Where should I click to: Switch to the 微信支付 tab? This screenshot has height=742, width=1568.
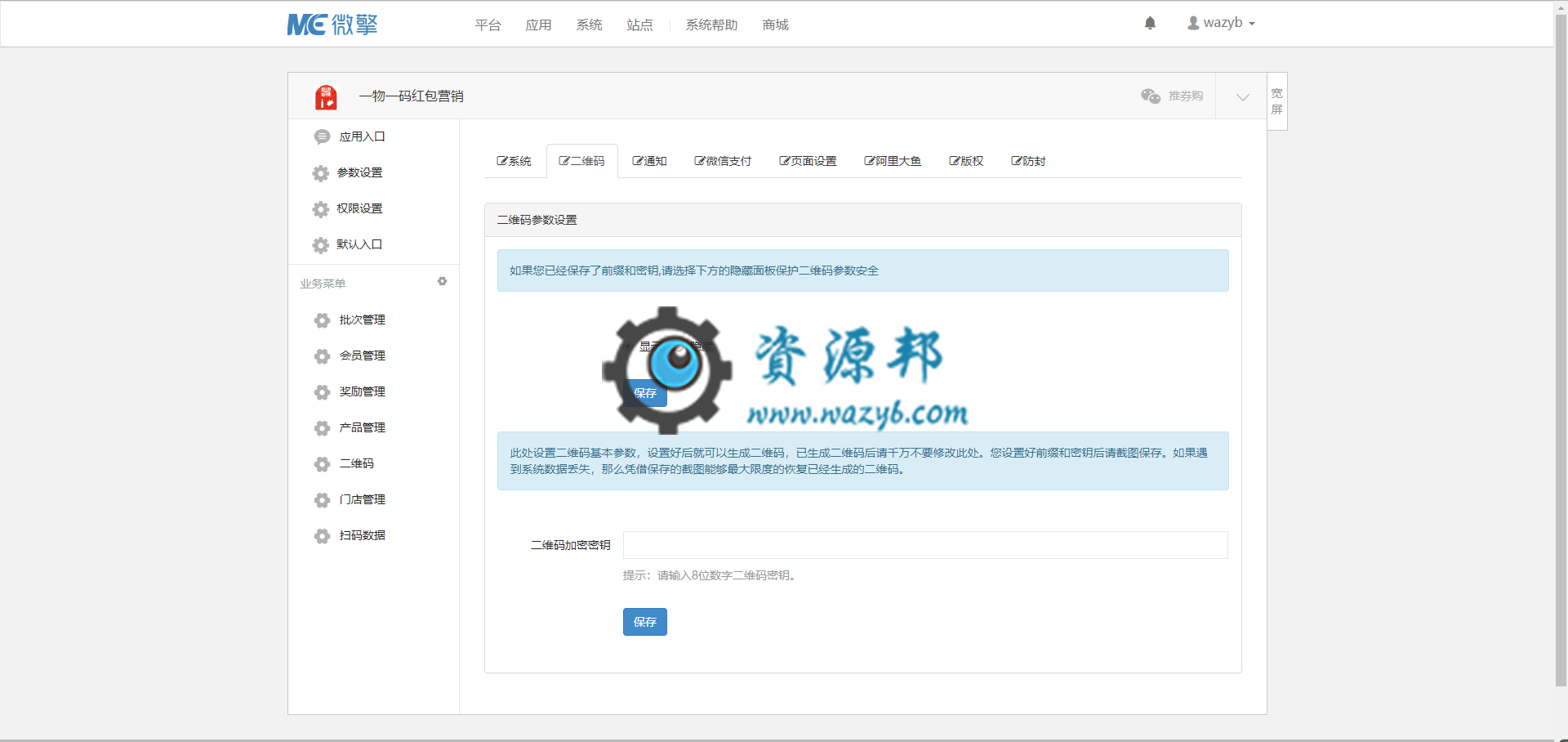click(x=723, y=161)
